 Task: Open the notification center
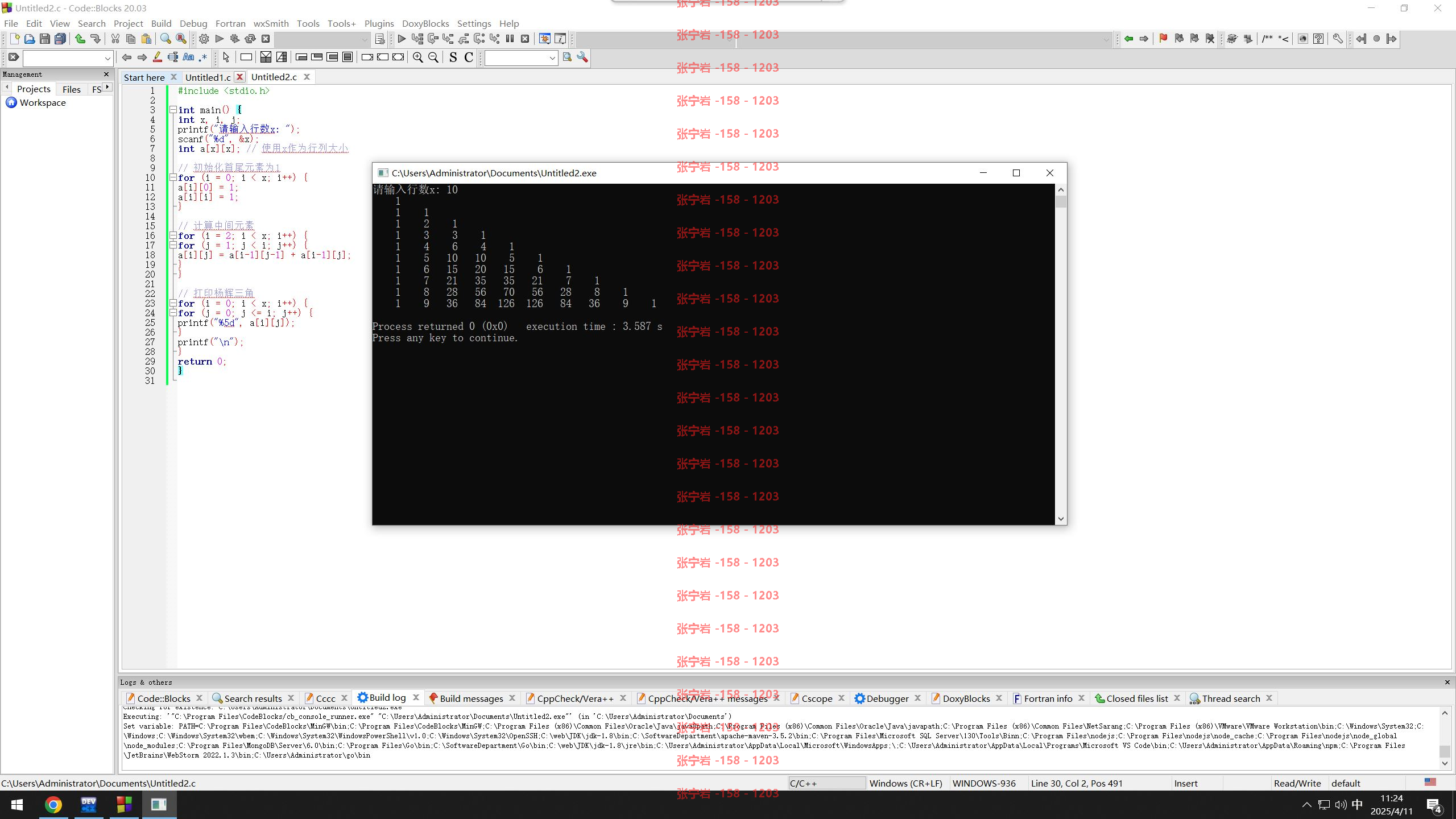point(1434,805)
